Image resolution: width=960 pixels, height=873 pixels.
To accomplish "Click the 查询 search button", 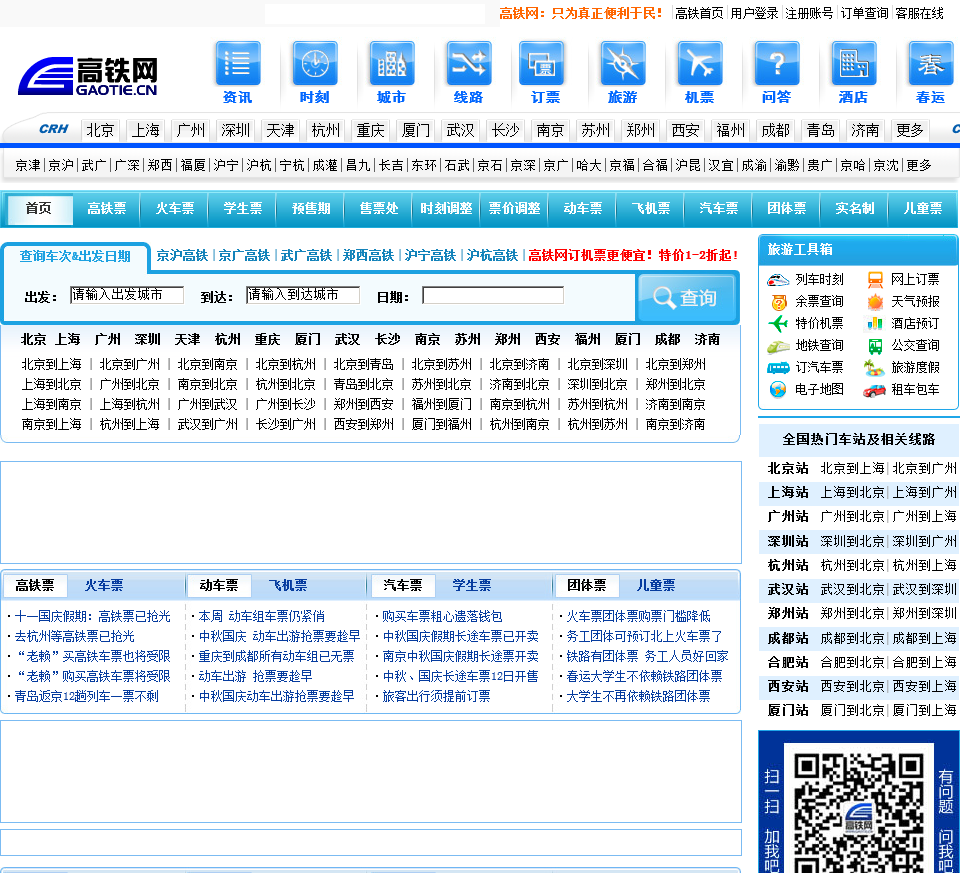I will tap(686, 298).
